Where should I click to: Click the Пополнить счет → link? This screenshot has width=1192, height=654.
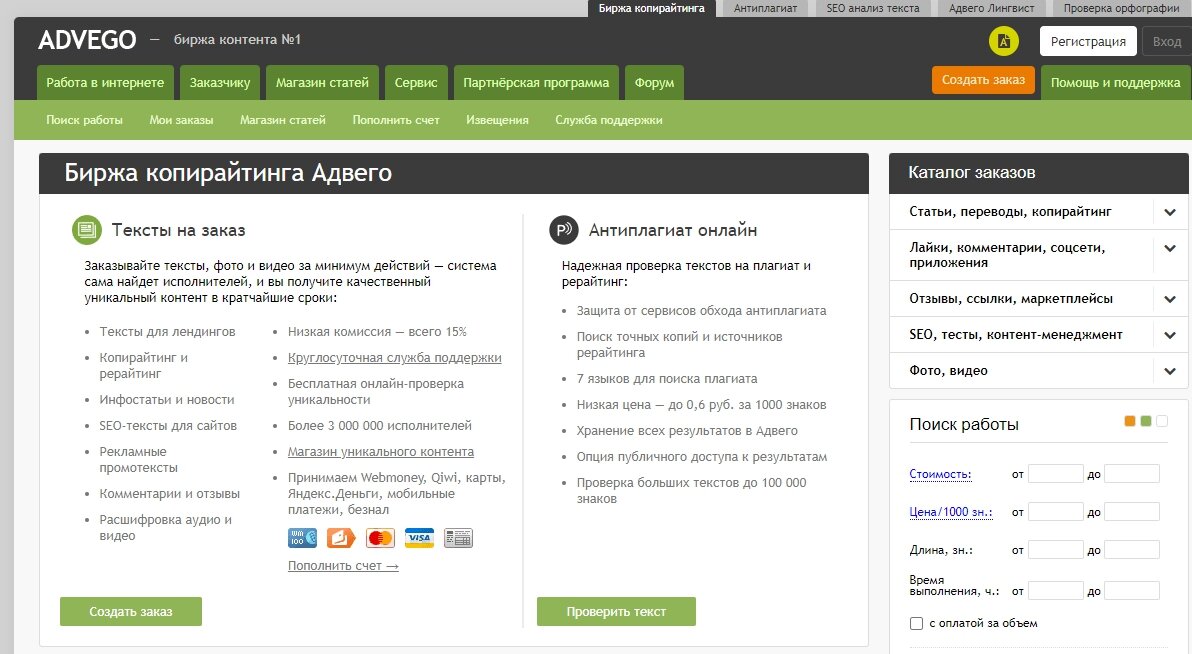point(343,566)
